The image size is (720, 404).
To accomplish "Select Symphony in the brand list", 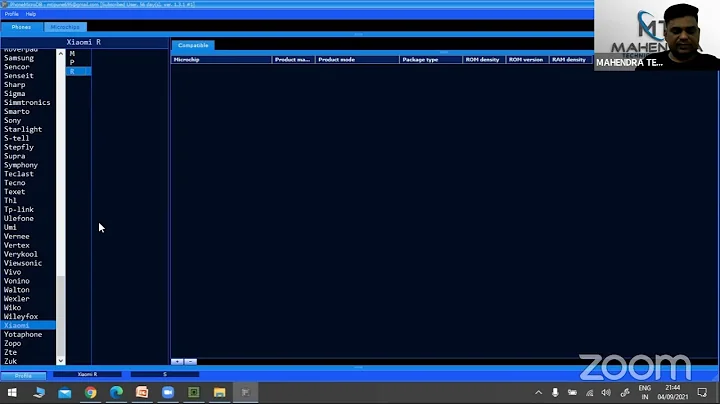I will [21, 165].
